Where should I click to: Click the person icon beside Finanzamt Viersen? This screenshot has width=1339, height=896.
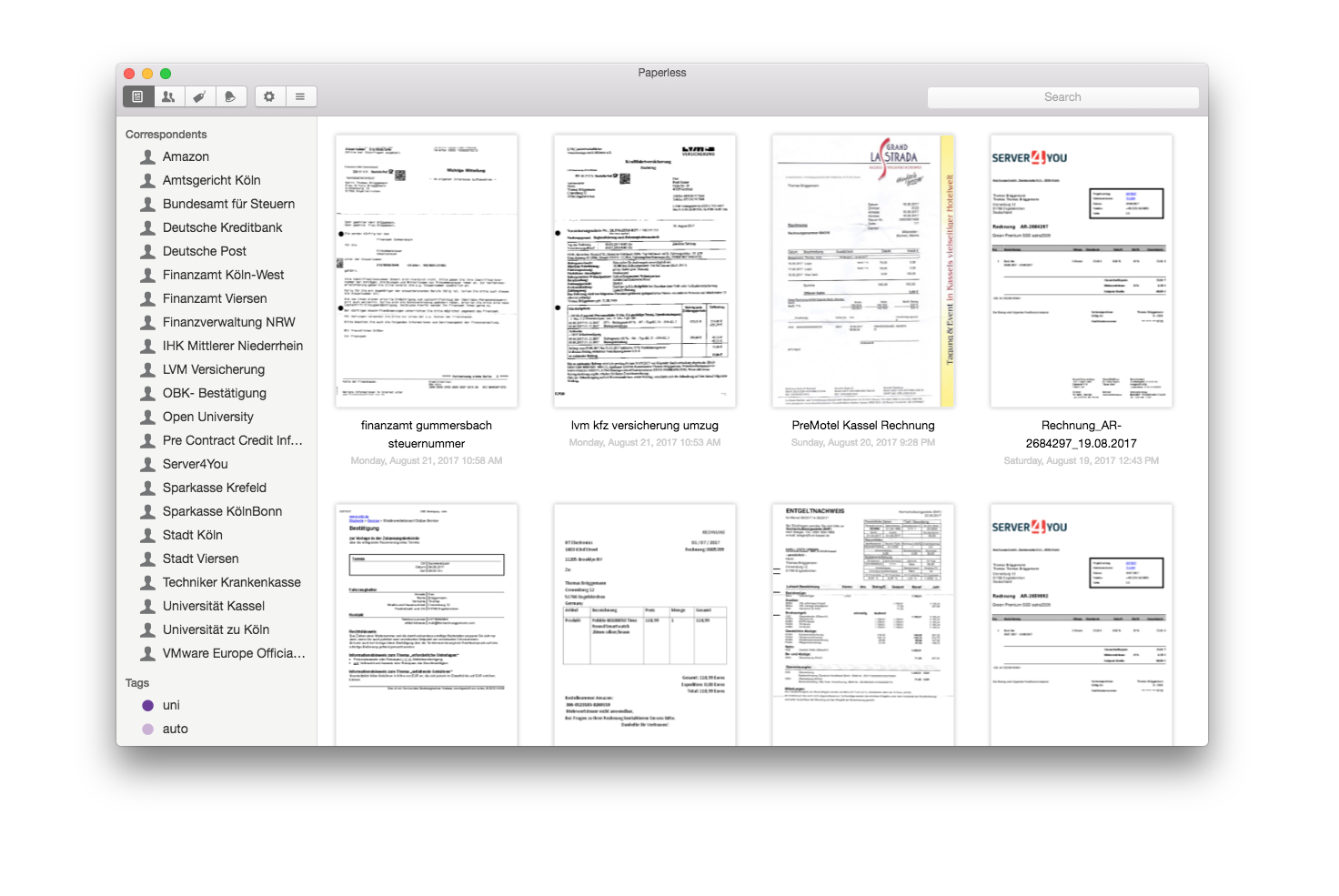click(148, 298)
